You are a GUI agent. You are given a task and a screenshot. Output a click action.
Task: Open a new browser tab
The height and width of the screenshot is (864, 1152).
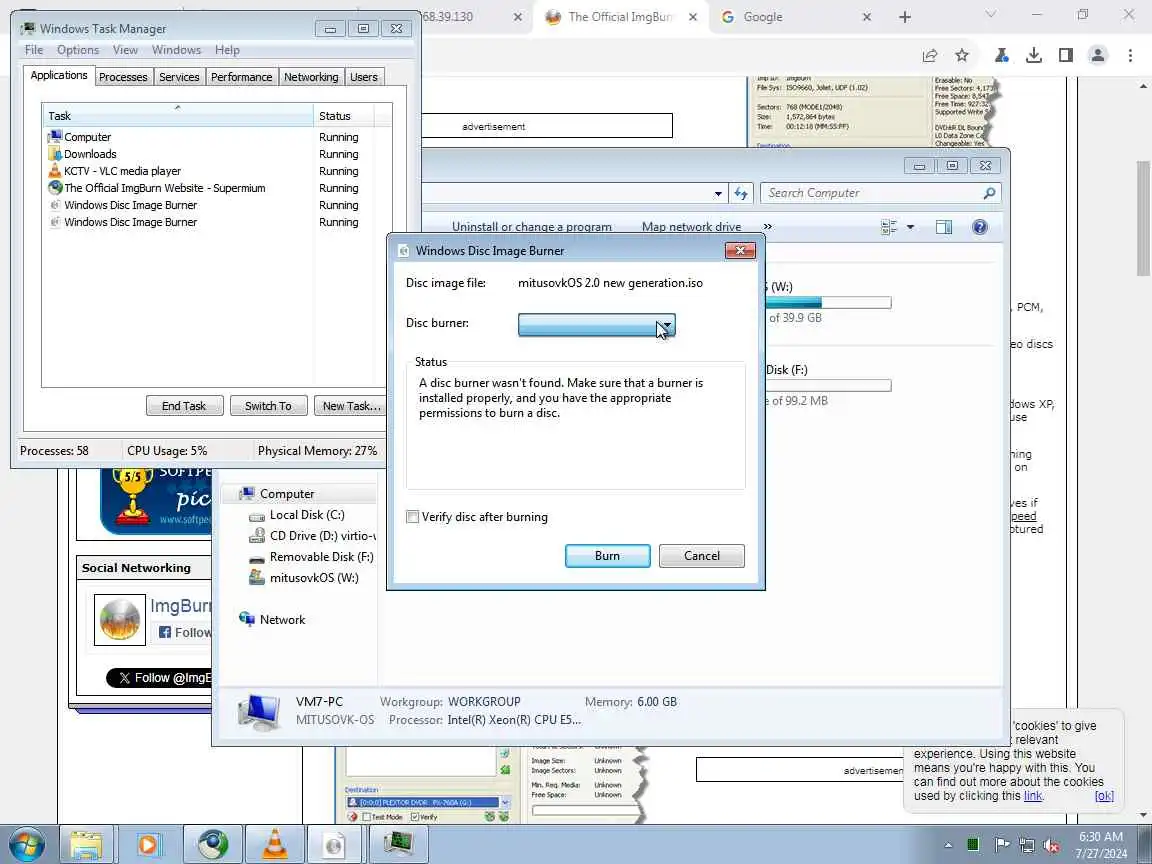[x=904, y=17]
